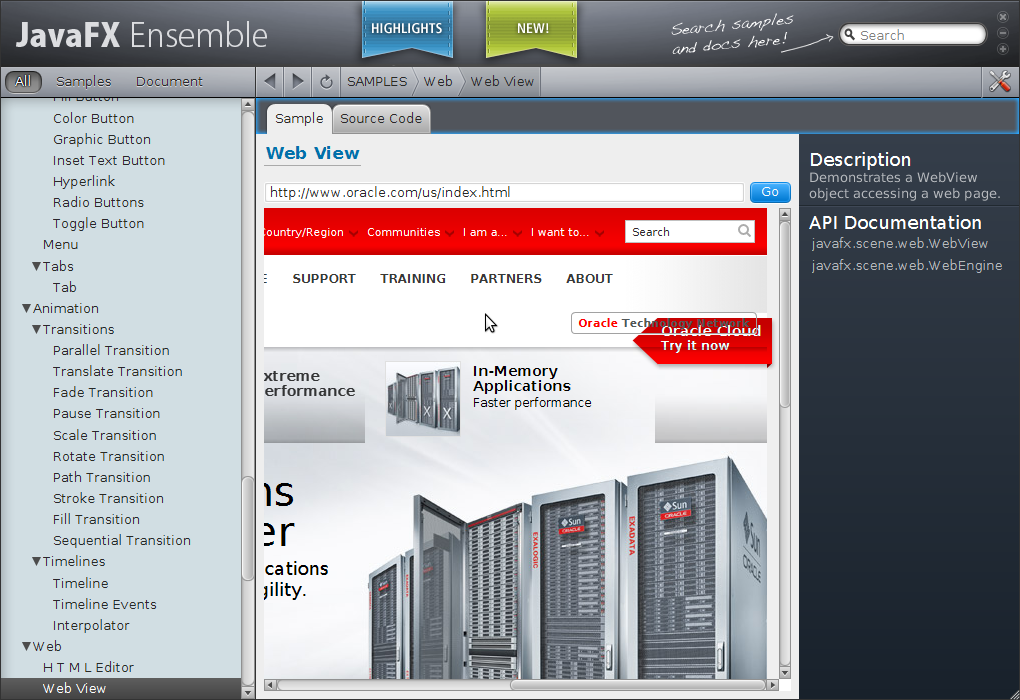Click the magnifier icon in Oracle search box
This screenshot has width=1020, height=700.
pyautogui.click(x=745, y=231)
